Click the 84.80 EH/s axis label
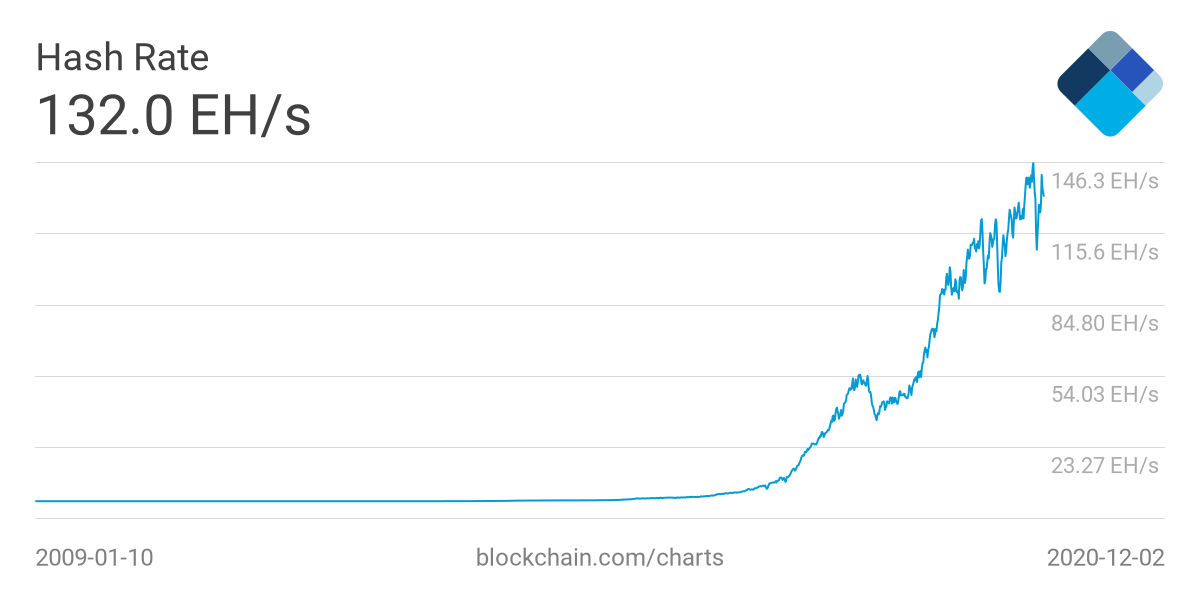Image resolution: width=1200 pixels, height=600 pixels. 1104,323
